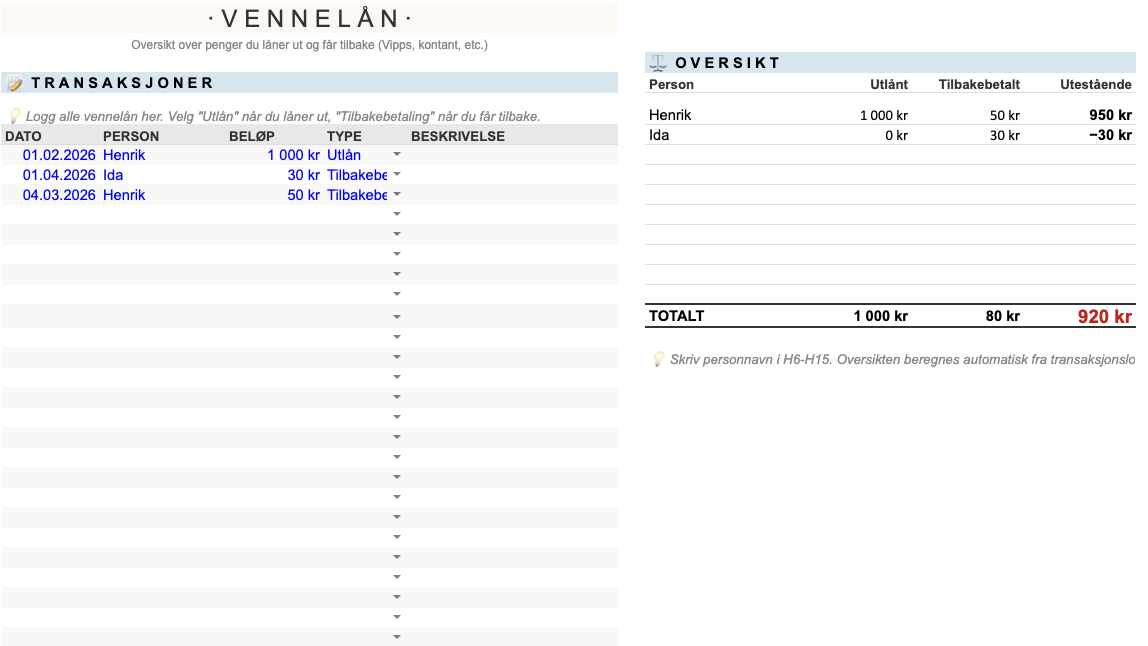Screen dimensions: 1148x646
Task: Expand the type dropdown for the 04.03.2026 transaction
Action: (397, 195)
